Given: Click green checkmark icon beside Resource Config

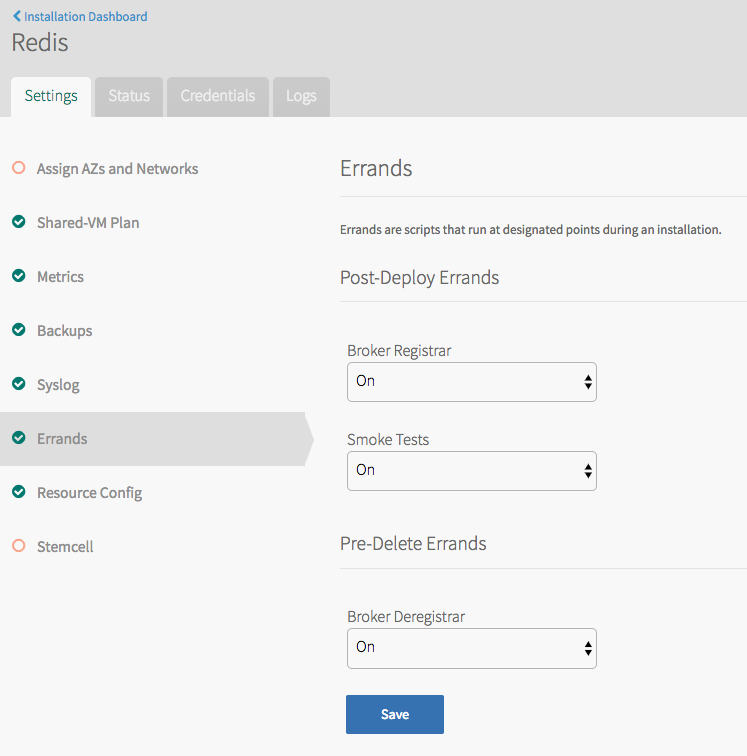Looking at the screenshot, I should coord(19,492).
